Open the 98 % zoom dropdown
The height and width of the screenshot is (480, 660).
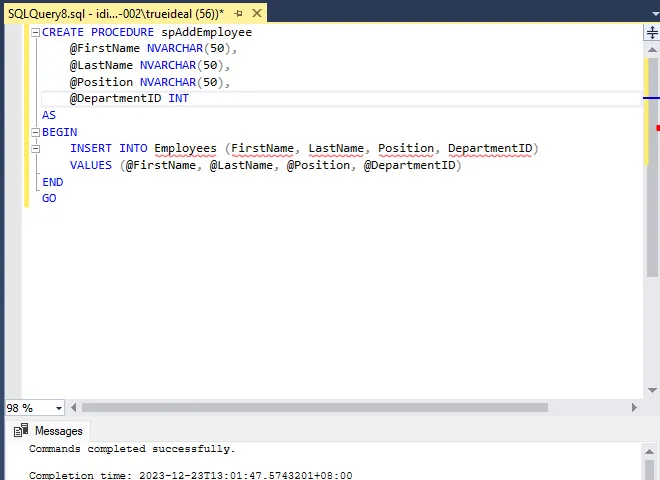58,408
